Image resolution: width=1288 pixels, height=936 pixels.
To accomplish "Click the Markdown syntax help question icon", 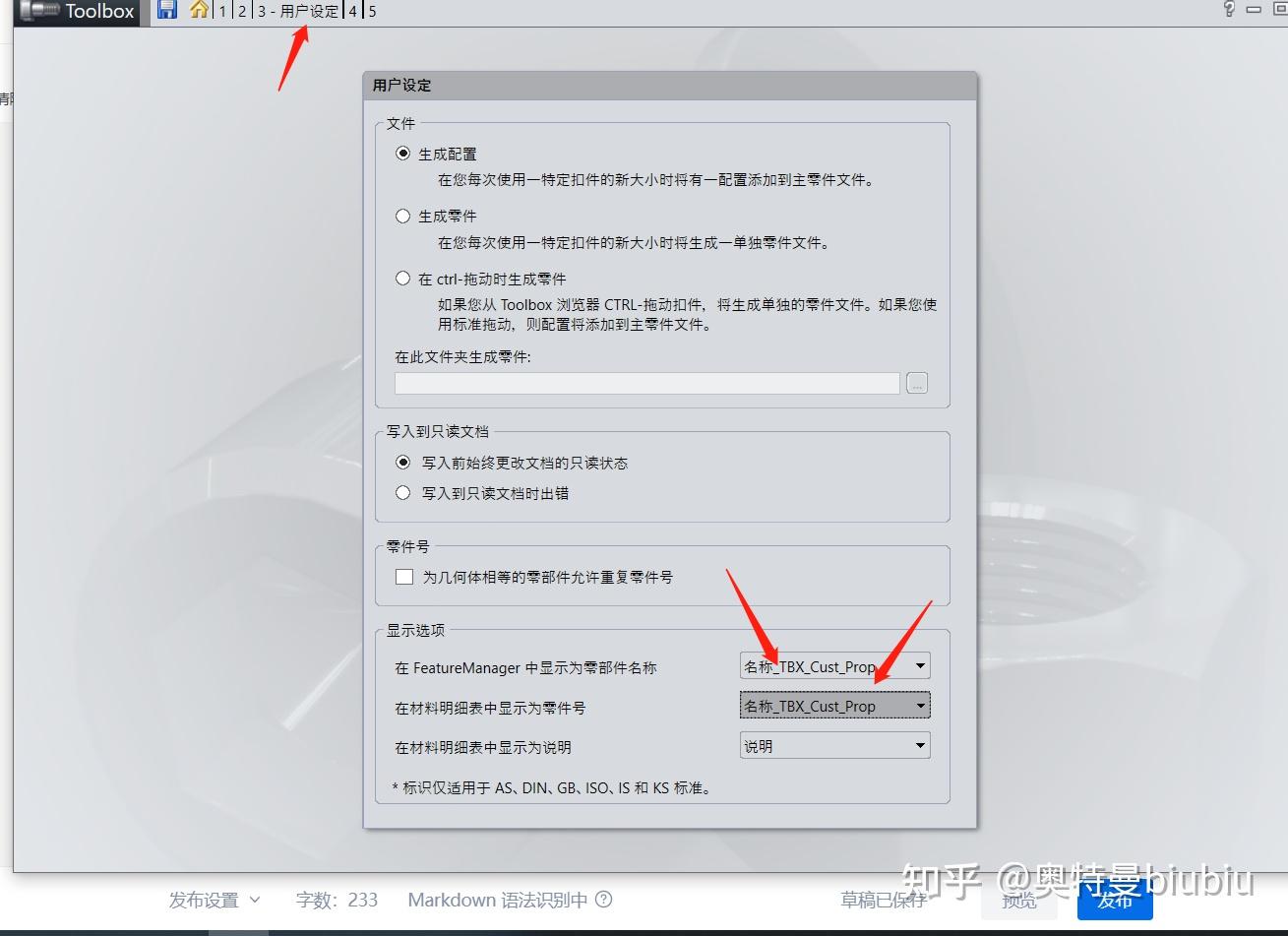I will [603, 900].
